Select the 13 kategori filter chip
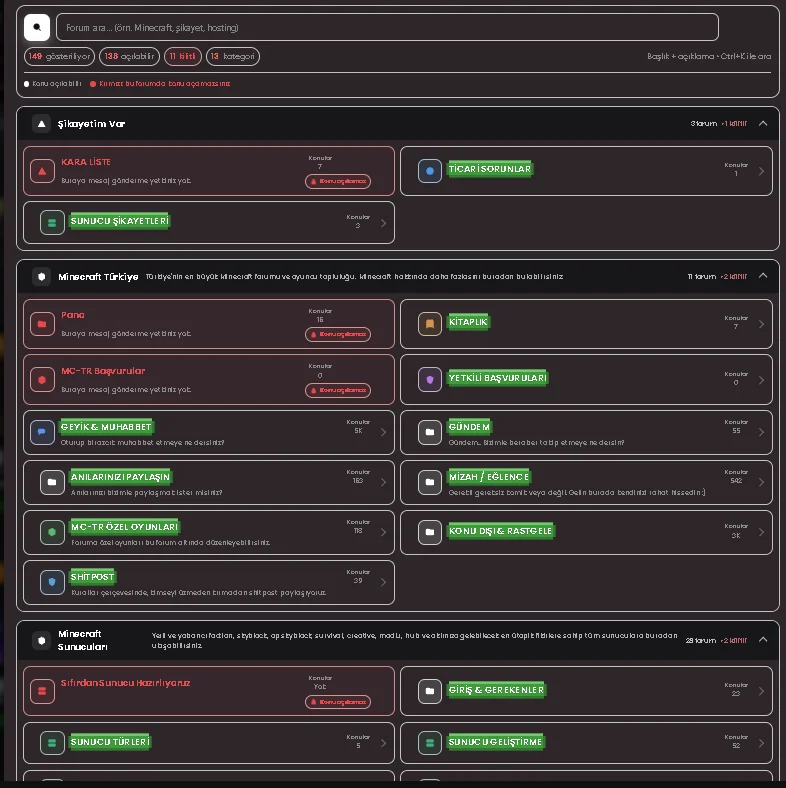786x788 pixels. [x=233, y=56]
